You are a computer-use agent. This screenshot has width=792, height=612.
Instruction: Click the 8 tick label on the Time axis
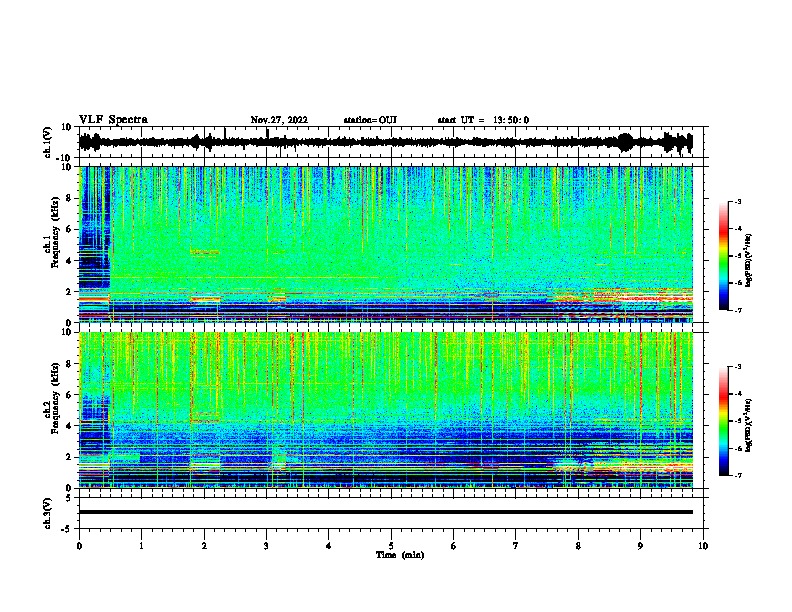tap(578, 546)
